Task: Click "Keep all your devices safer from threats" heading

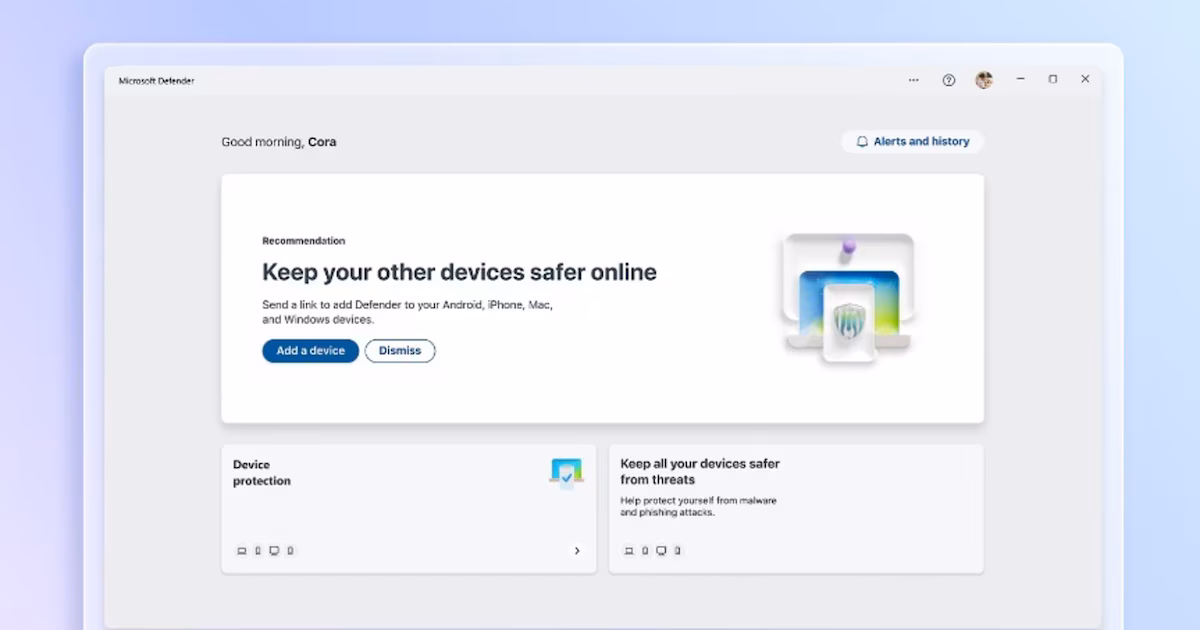Action: point(700,472)
